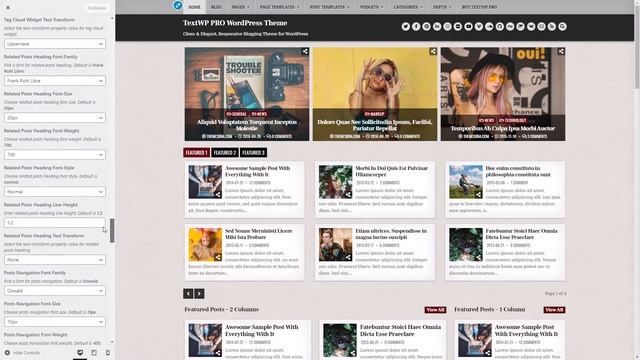
Task: Open the Facebook social icon in header
Action: 416,27
